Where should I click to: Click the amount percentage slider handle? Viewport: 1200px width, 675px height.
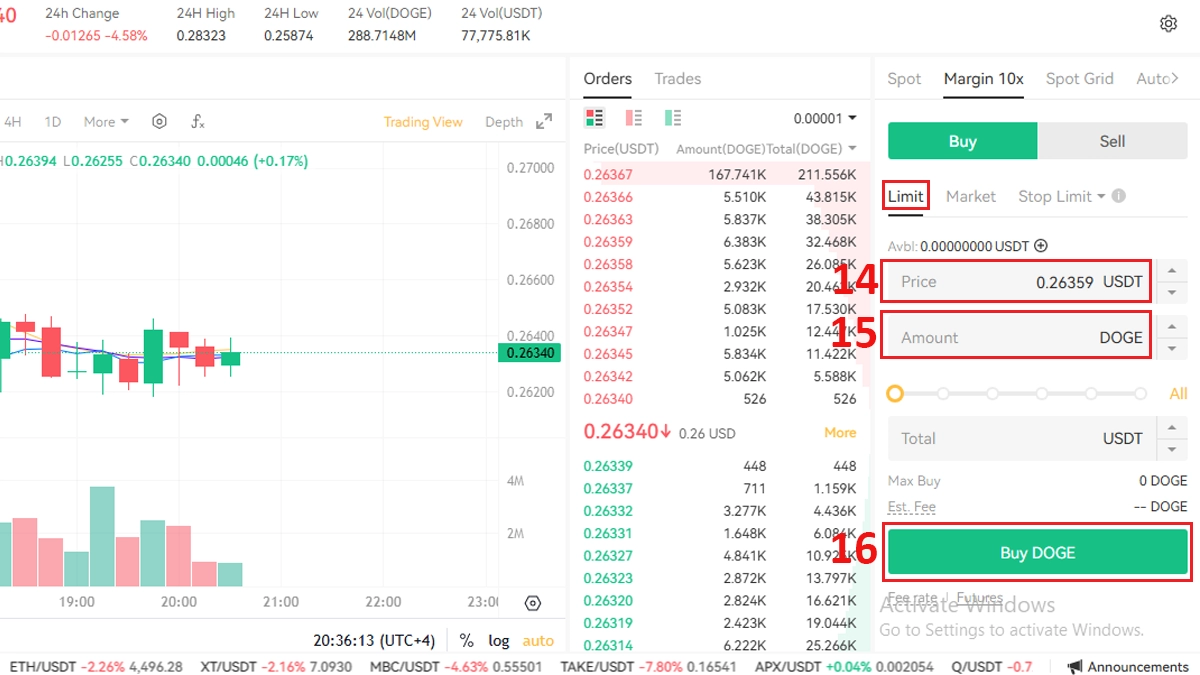895,394
